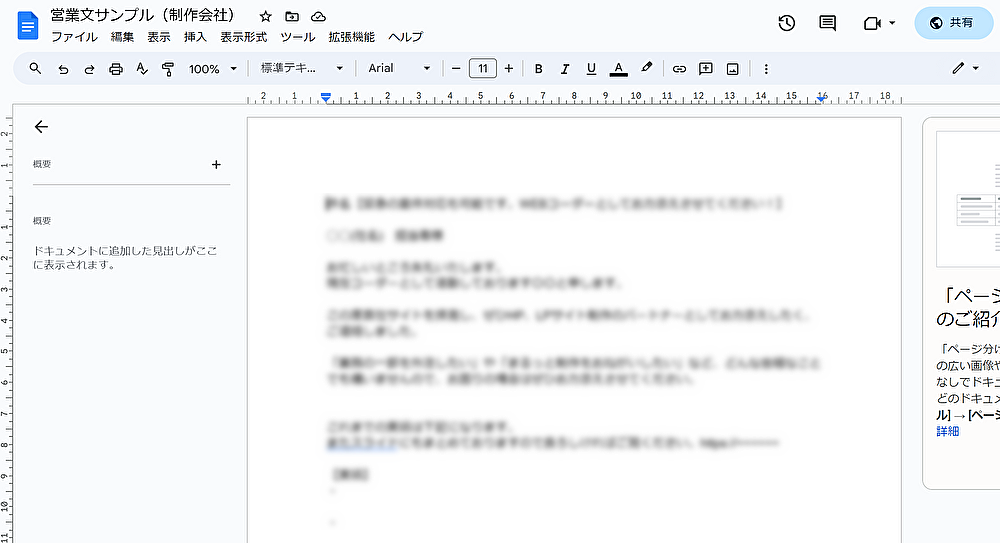Viewport: 1000px width, 543px height.
Task: Insert an image from toolbar
Action: click(x=733, y=69)
